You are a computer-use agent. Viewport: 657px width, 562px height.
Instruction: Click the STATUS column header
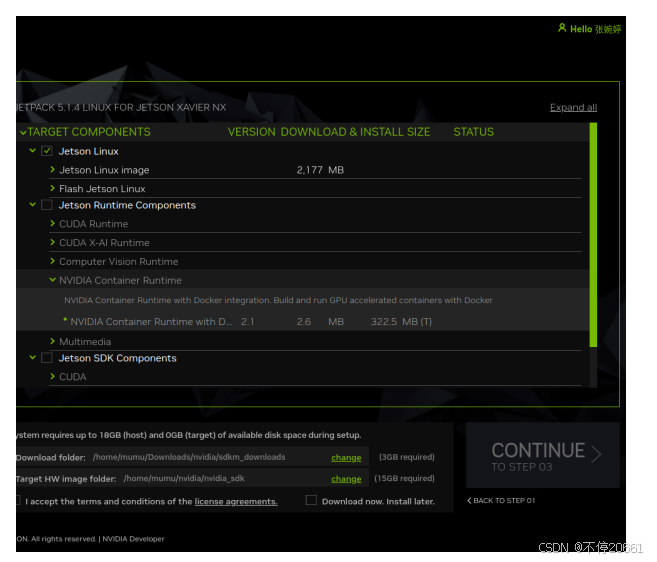click(x=473, y=132)
